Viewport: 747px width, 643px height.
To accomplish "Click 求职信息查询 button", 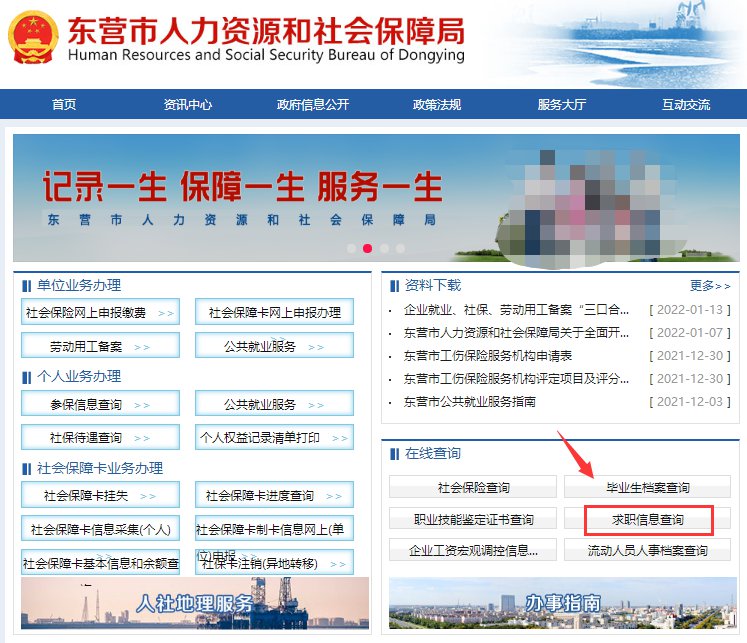I will point(647,519).
